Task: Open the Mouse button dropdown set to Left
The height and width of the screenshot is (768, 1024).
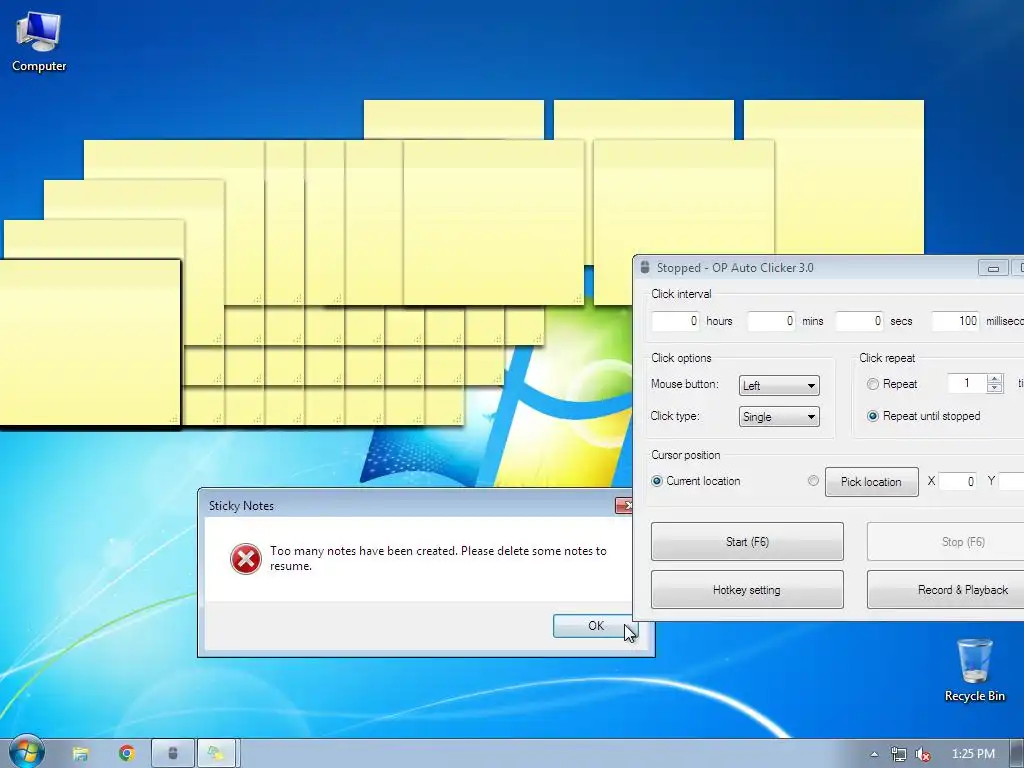Action: tap(779, 385)
